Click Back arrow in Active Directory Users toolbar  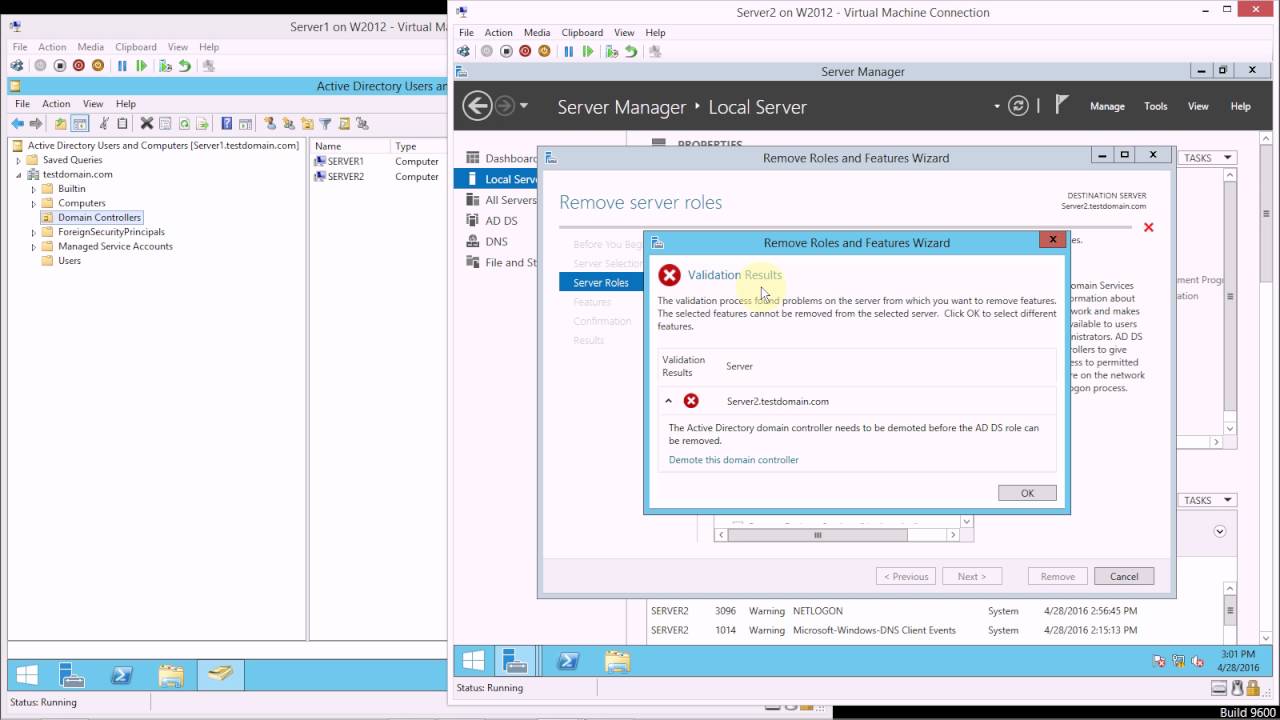[17, 123]
